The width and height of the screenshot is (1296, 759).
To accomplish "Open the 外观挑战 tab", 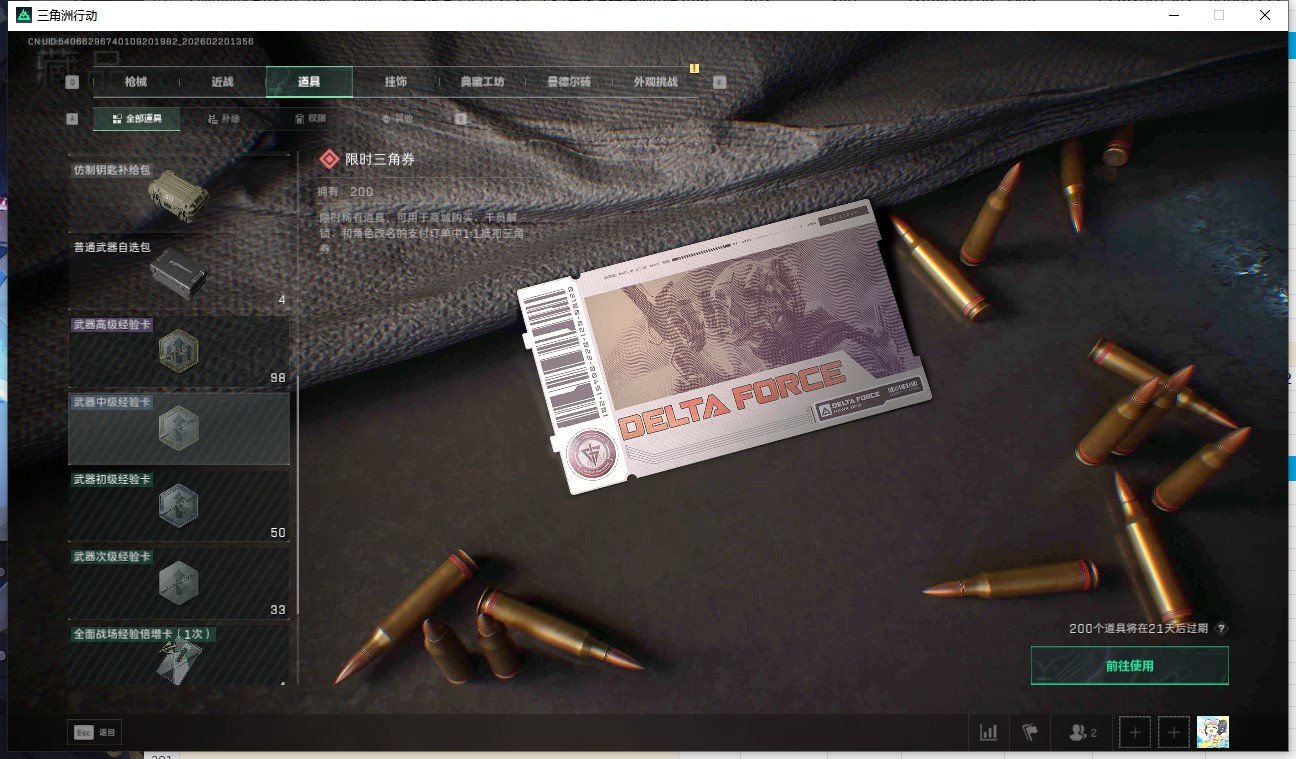I will (656, 82).
